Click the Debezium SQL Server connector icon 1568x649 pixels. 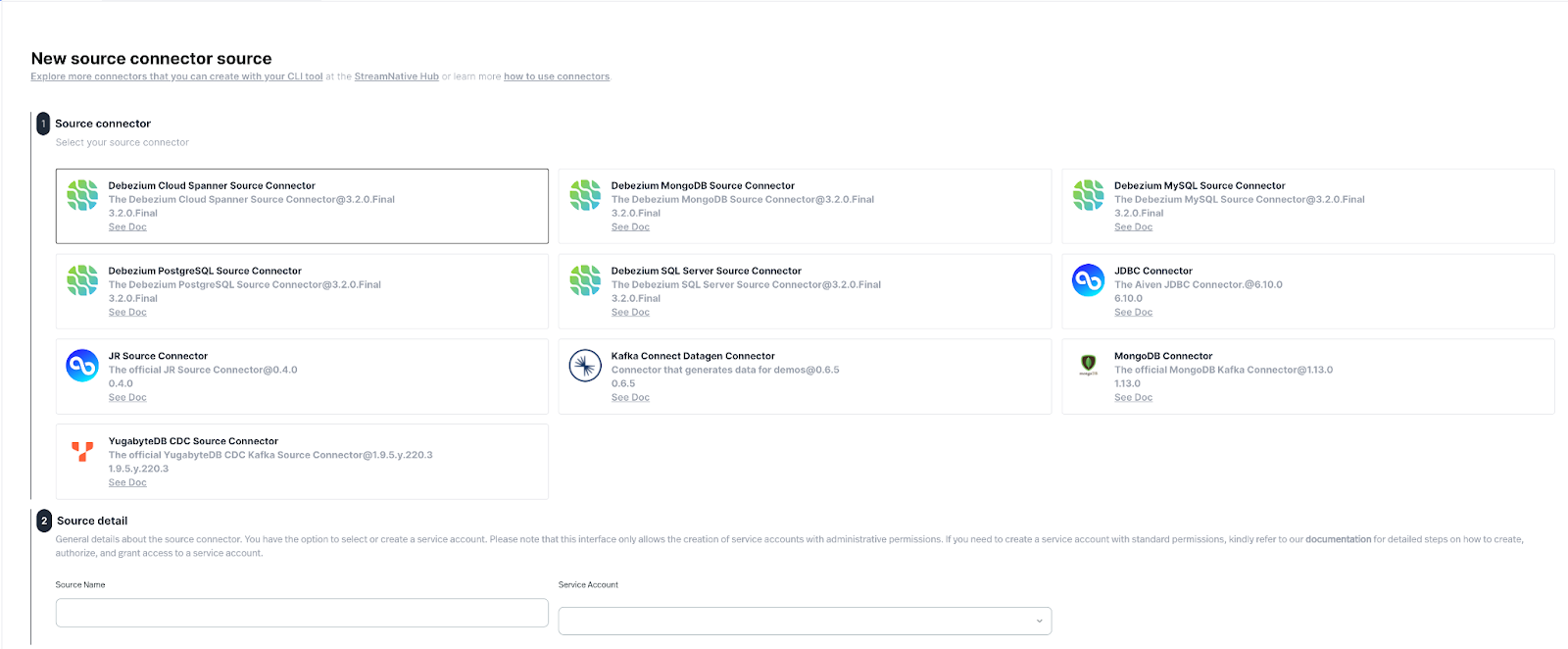coord(585,280)
